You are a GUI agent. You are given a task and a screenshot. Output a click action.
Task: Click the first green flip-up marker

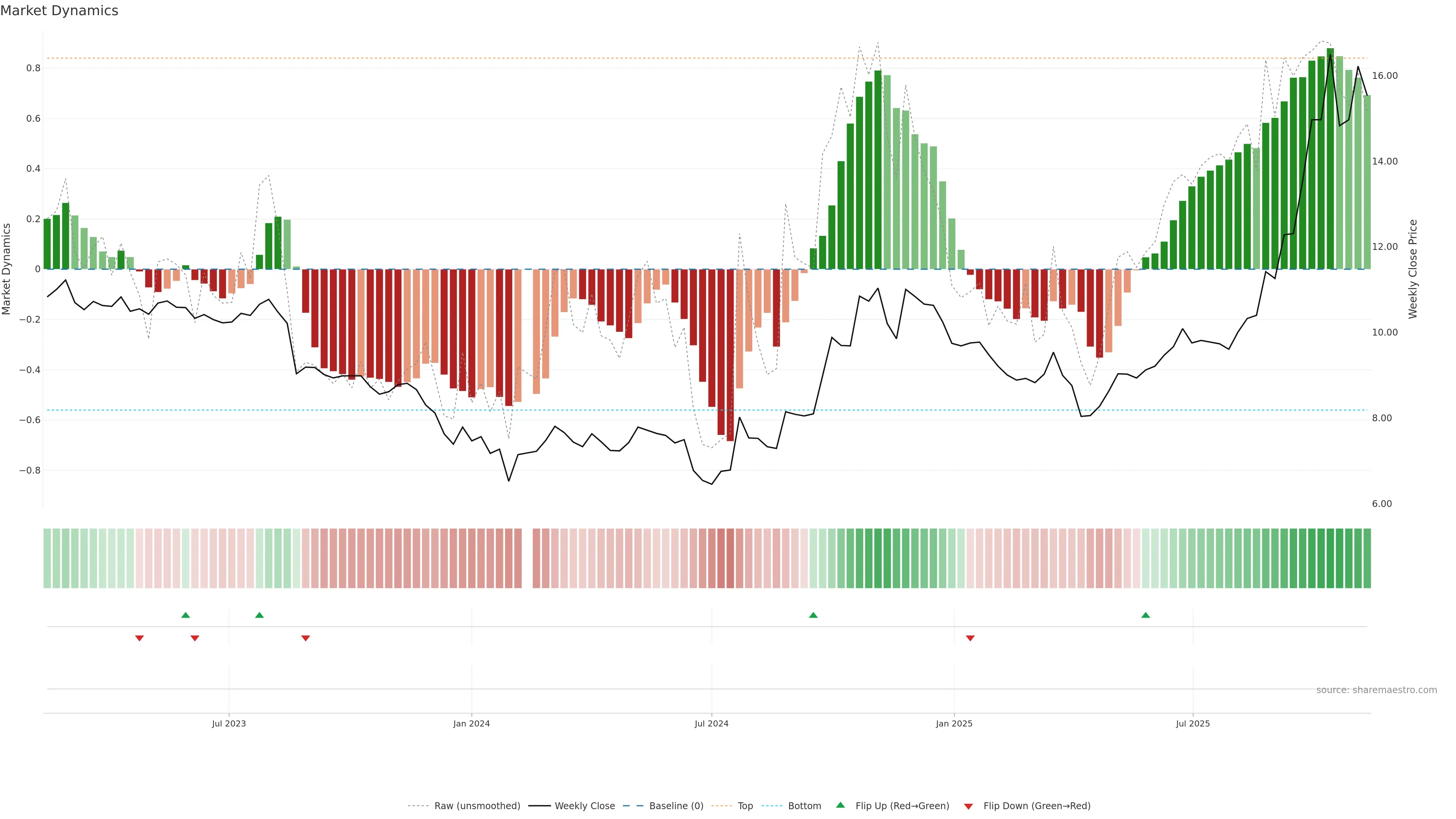185,615
